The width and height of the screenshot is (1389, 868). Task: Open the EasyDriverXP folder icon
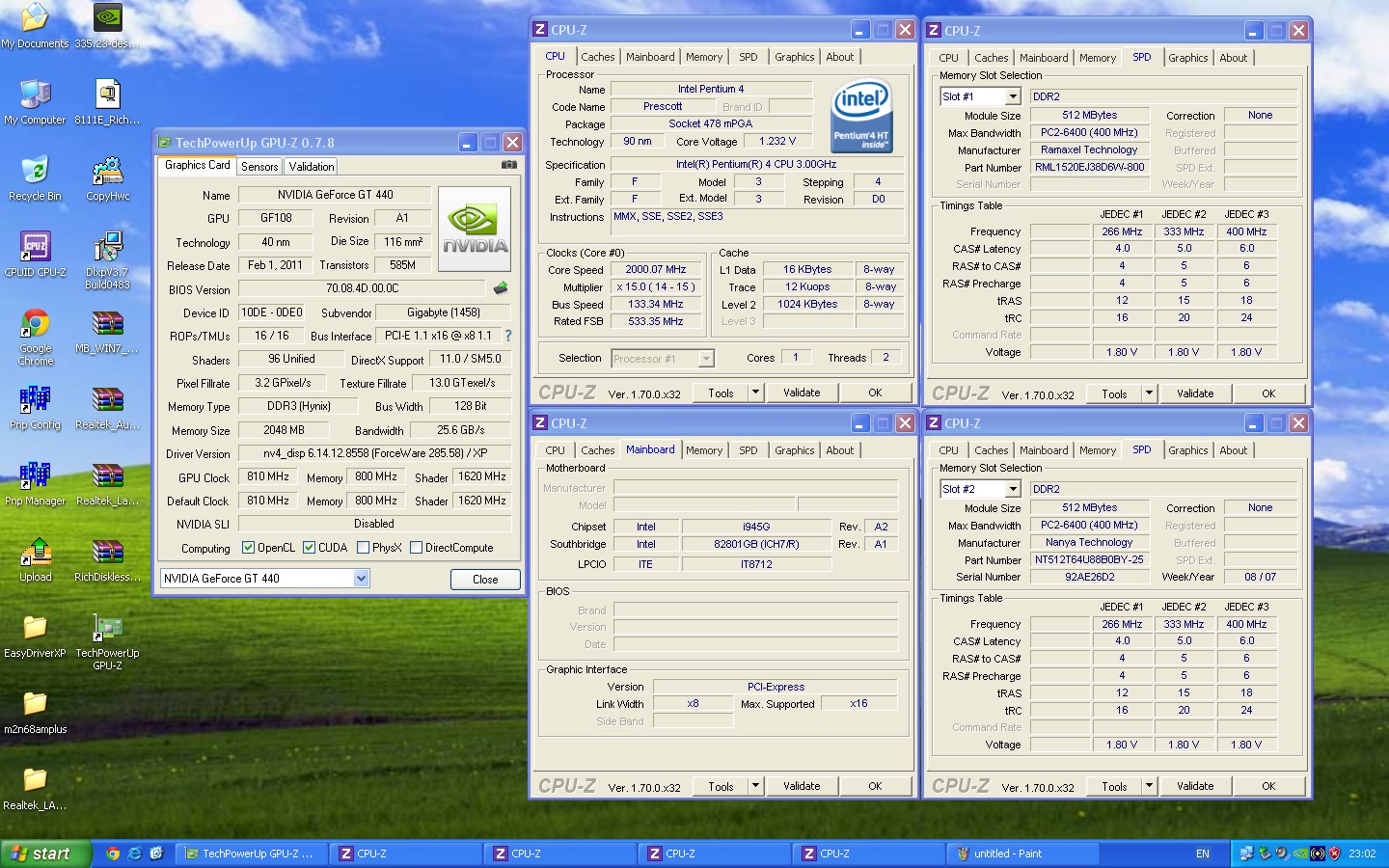[35, 628]
